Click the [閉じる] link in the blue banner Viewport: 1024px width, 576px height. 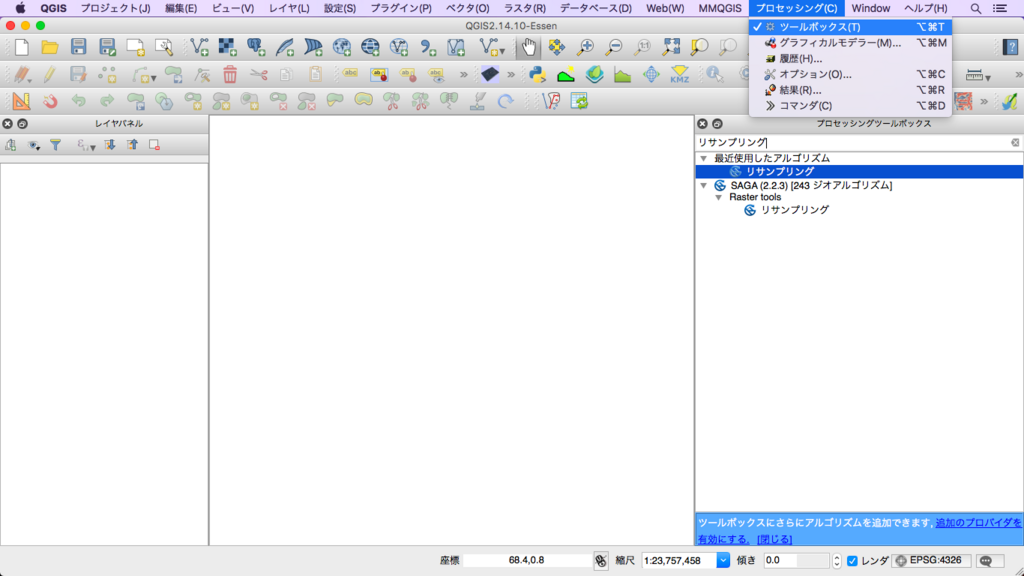[x=775, y=539]
